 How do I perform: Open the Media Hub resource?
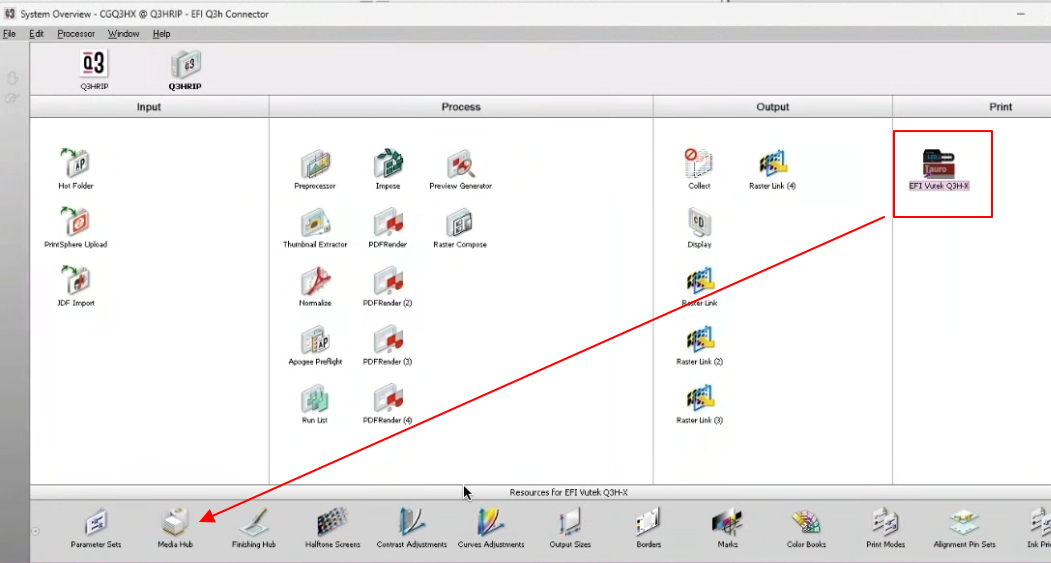[x=175, y=522]
